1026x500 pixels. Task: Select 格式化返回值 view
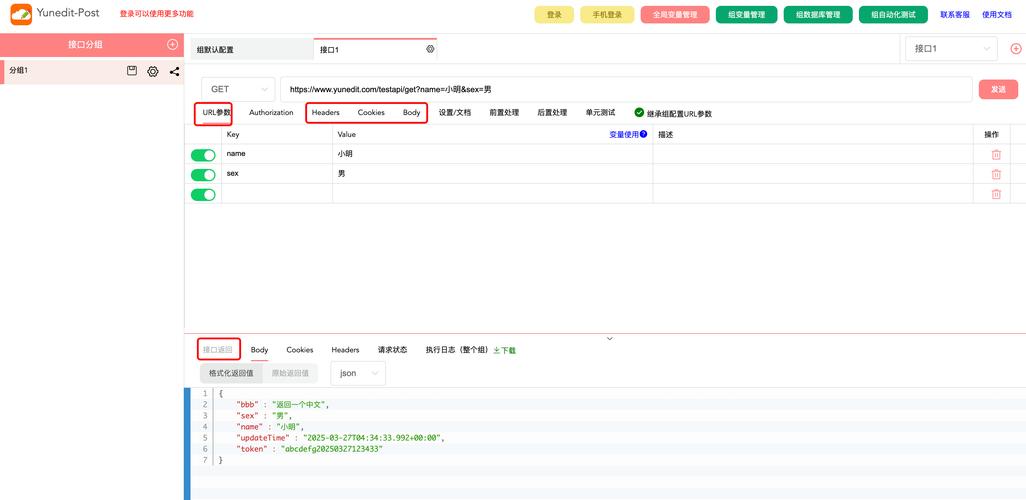231,373
